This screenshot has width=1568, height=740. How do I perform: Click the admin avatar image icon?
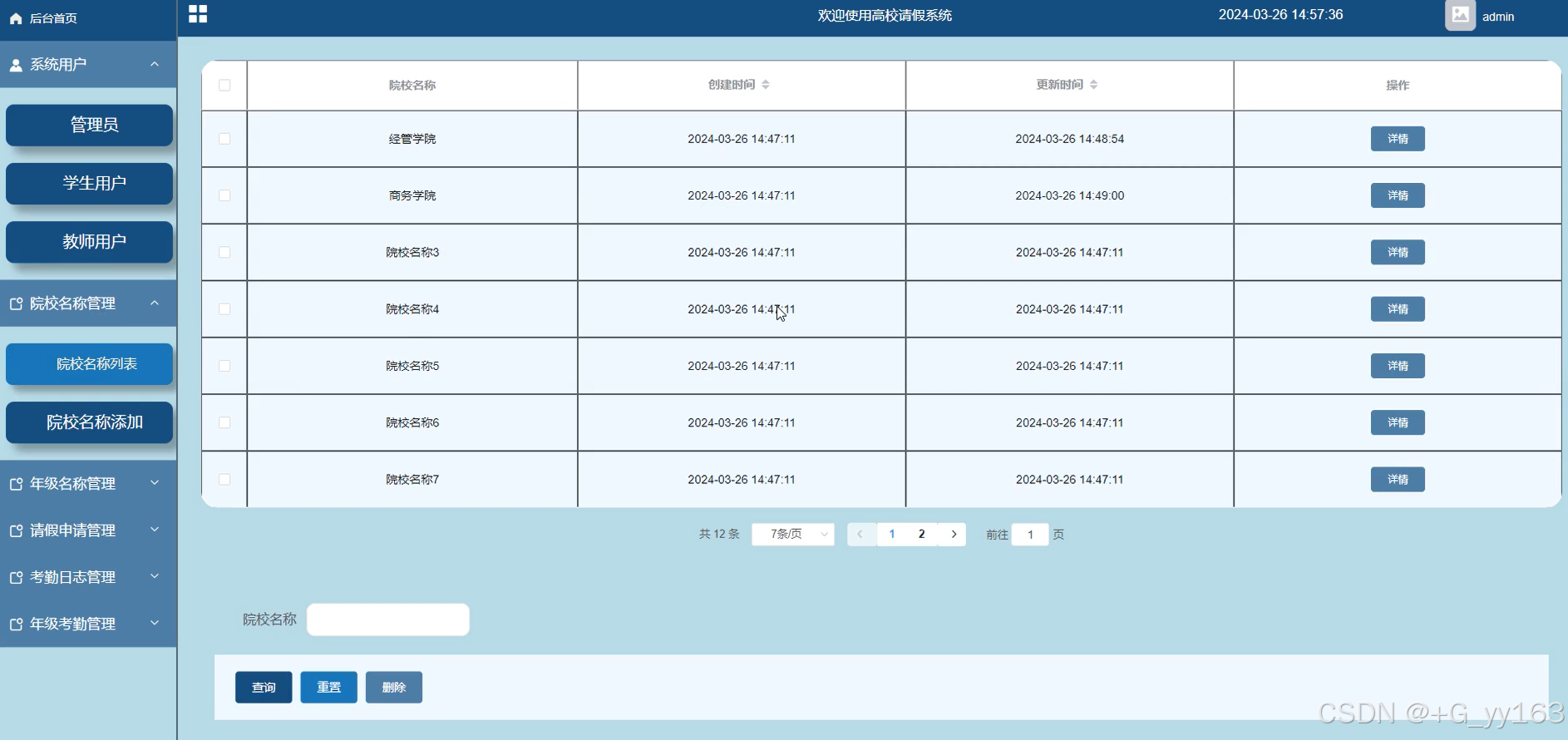coord(1460,15)
